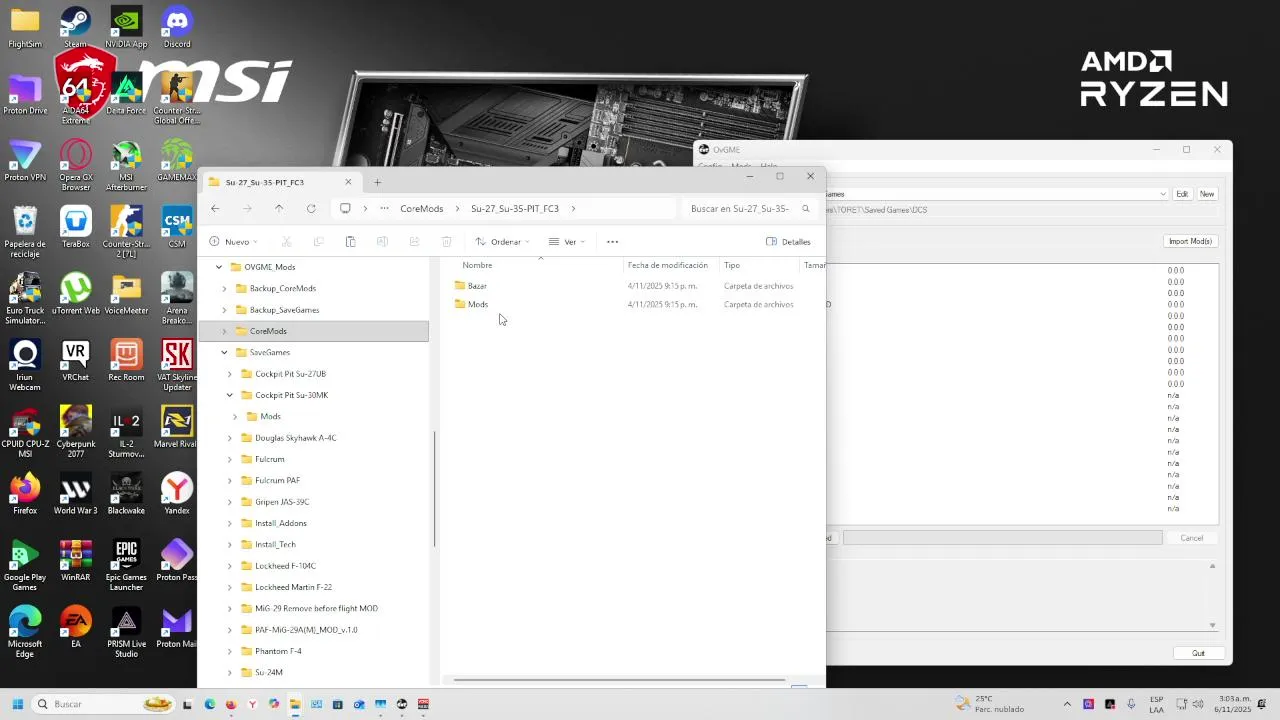The image size is (1280, 720).
Task: Open VRChat desktop icon
Action: [x=75, y=361]
